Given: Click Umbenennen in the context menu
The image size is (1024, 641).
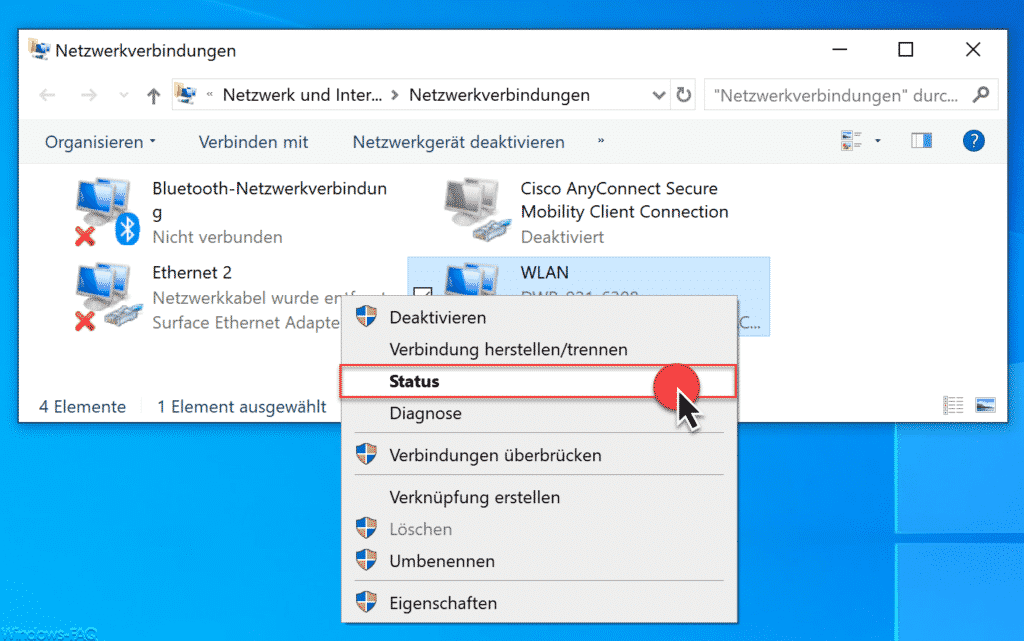Looking at the screenshot, I should tap(539, 561).
